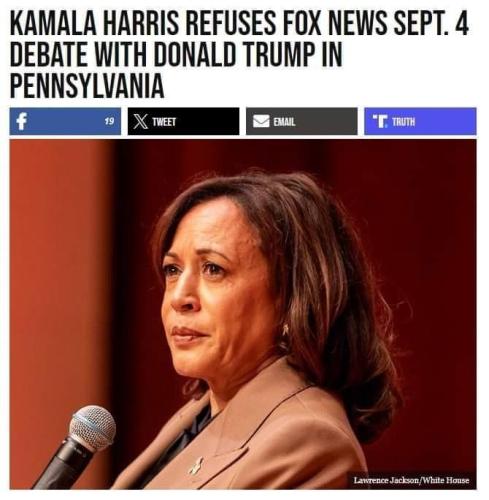Click the word PENNSYLVANIA in the headline
This screenshot has width=489, height=500.
pos(87,86)
